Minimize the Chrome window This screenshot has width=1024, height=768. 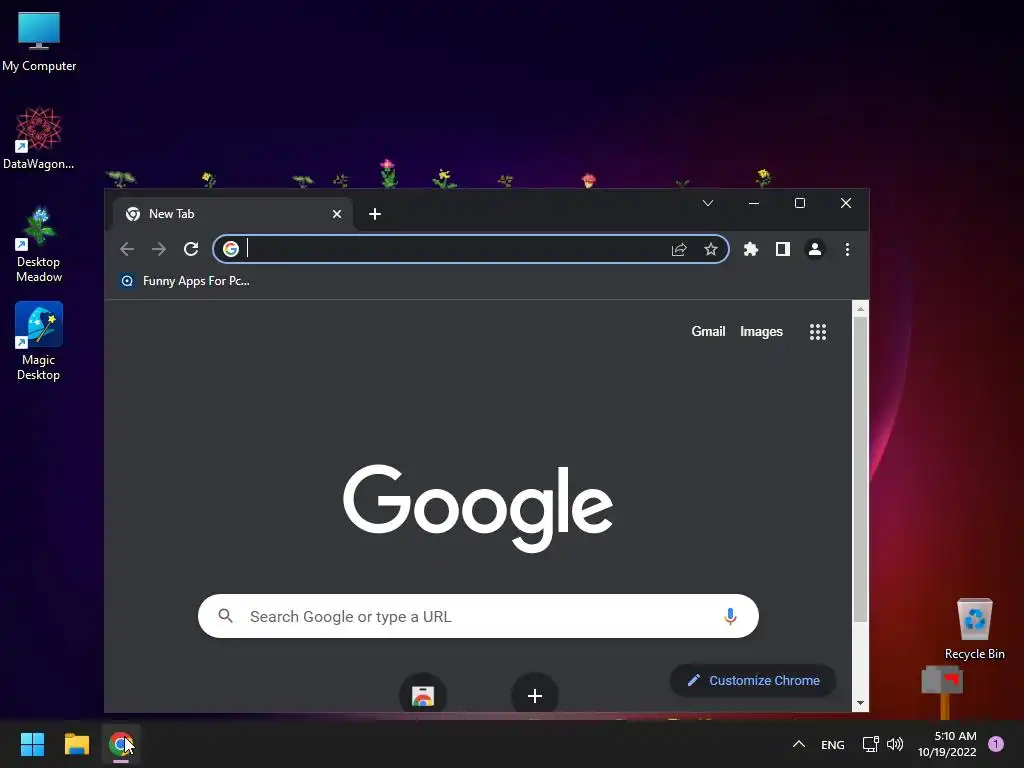(754, 203)
